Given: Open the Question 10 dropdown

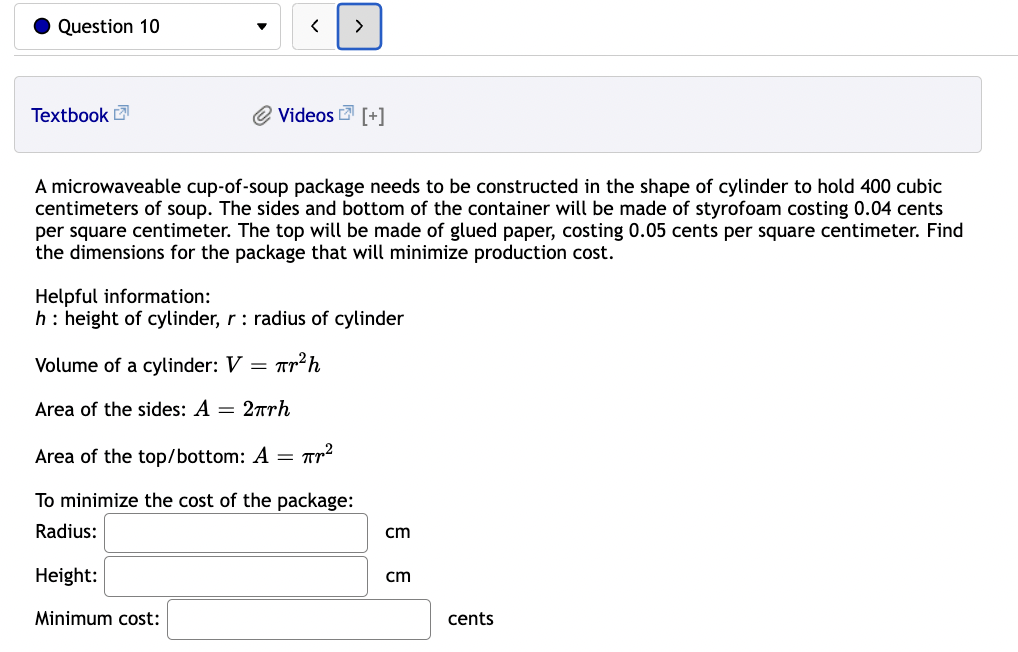Looking at the screenshot, I should (x=147, y=27).
